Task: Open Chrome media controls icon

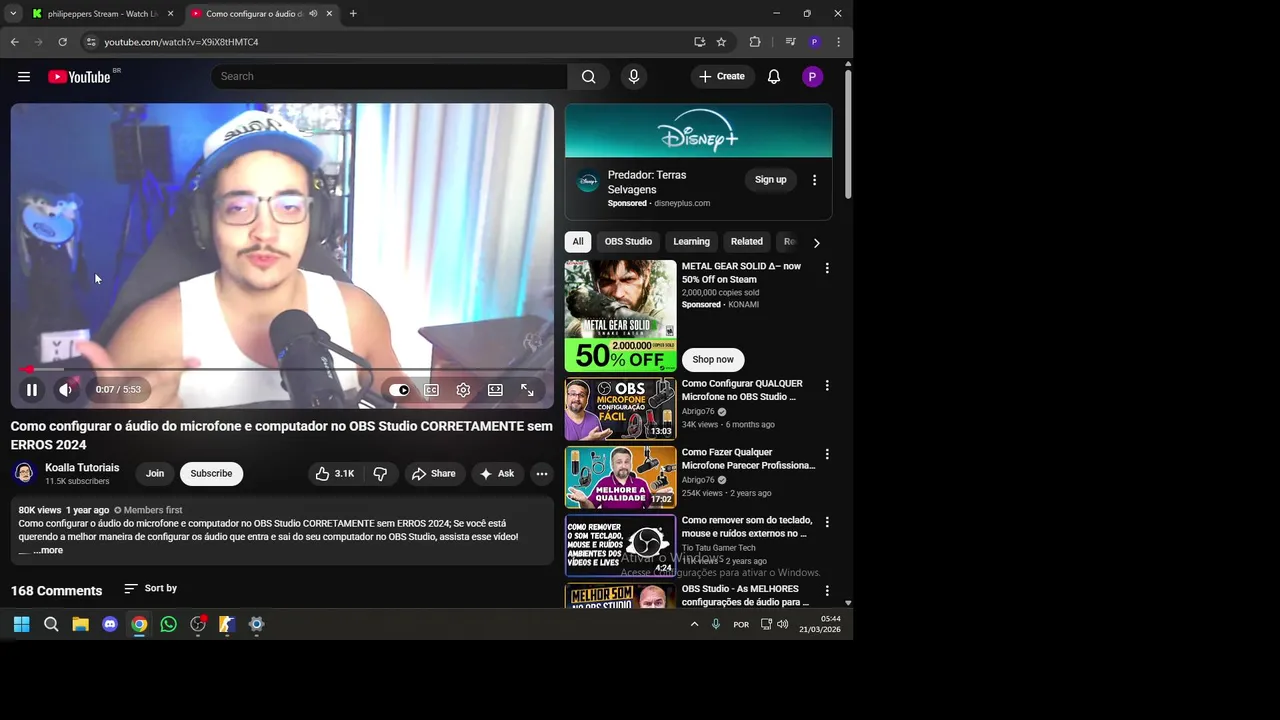Action: pos(790,42)
